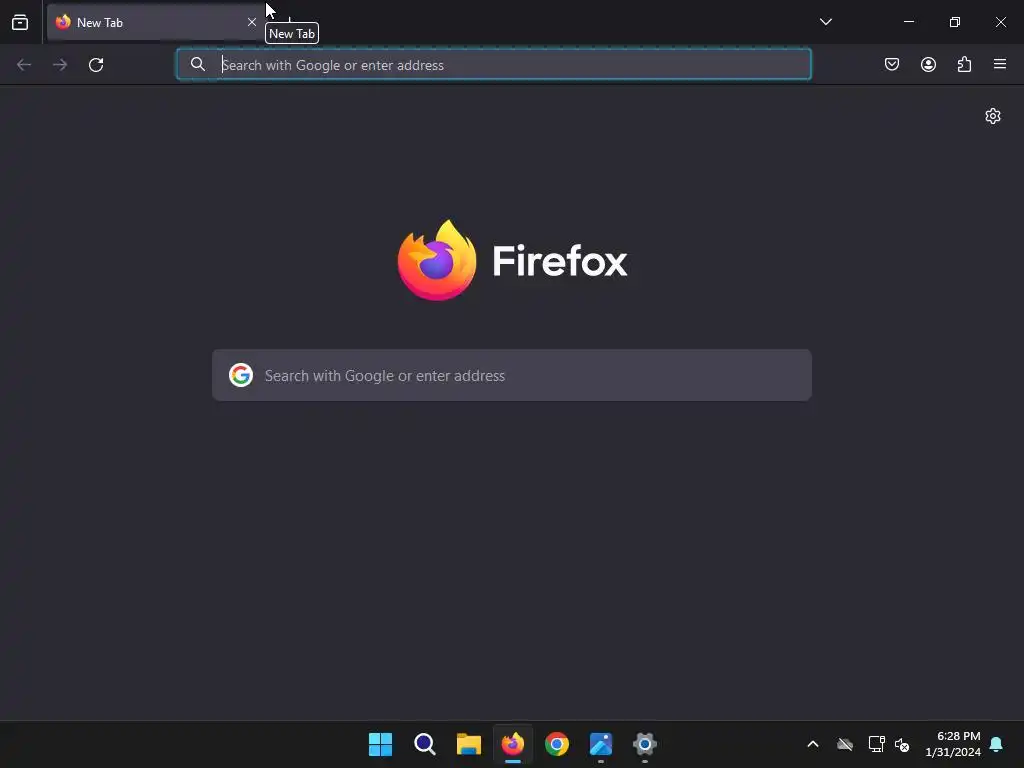Show hidden system tray icons

[813, 744]
